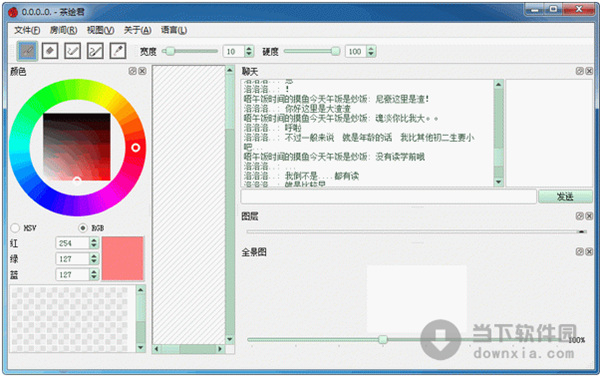This screenshot has height=377, width=600.
Task: Click the 发送 send button
Action: (565, 197)
